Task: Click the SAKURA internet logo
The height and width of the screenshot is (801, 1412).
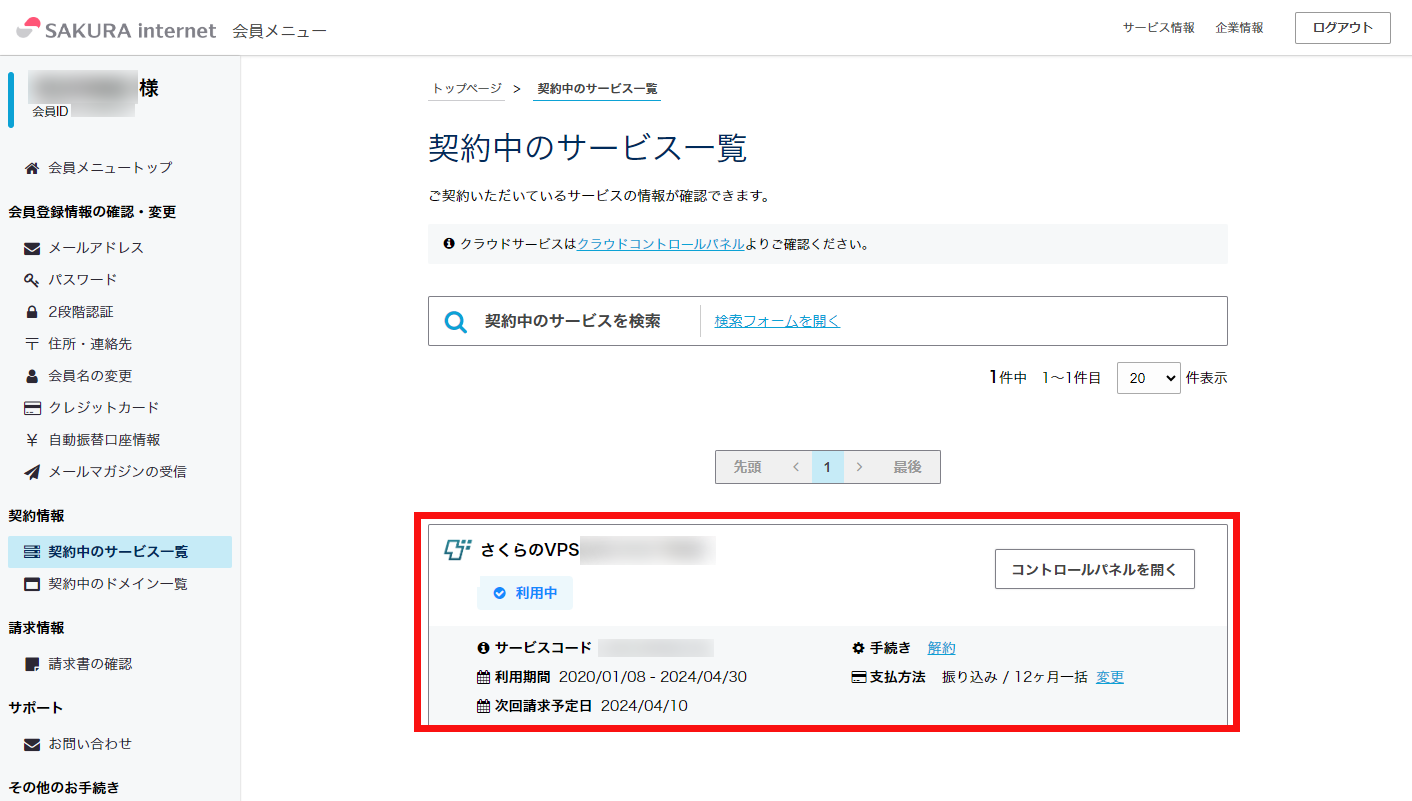Action: (x=116, y=29)
